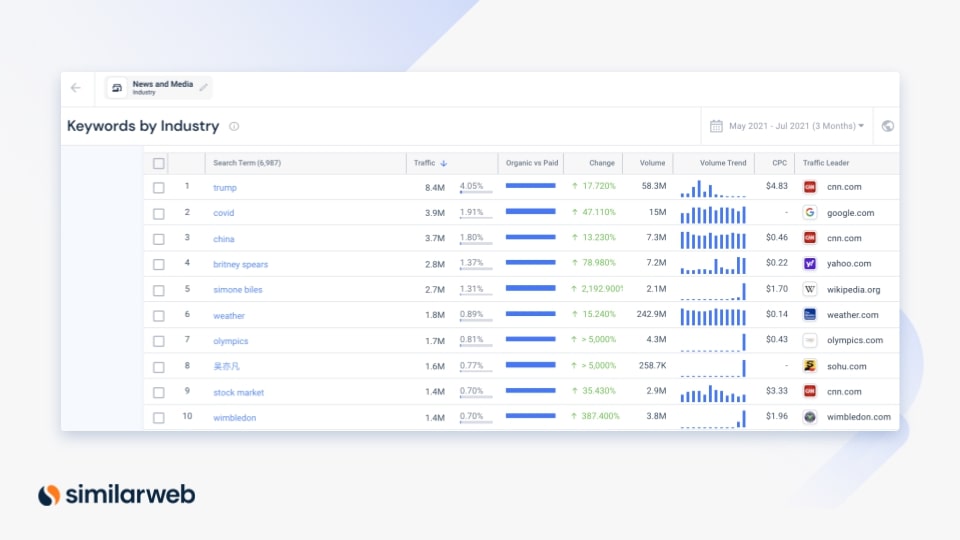This screenshot has width=960, height=540.
Task: Check the box for row 8 Chinese keyword
Action: (x=159, y=367)
